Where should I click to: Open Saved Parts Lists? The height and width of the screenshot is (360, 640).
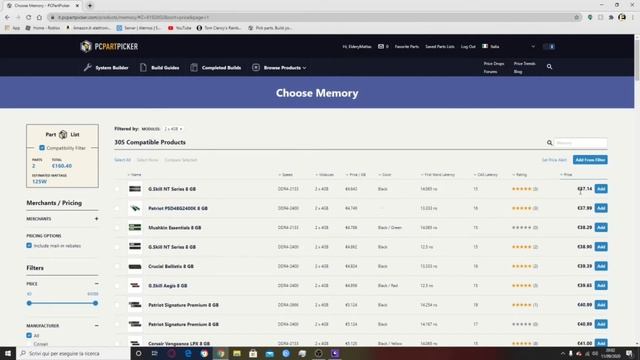[x=440, y=47]
